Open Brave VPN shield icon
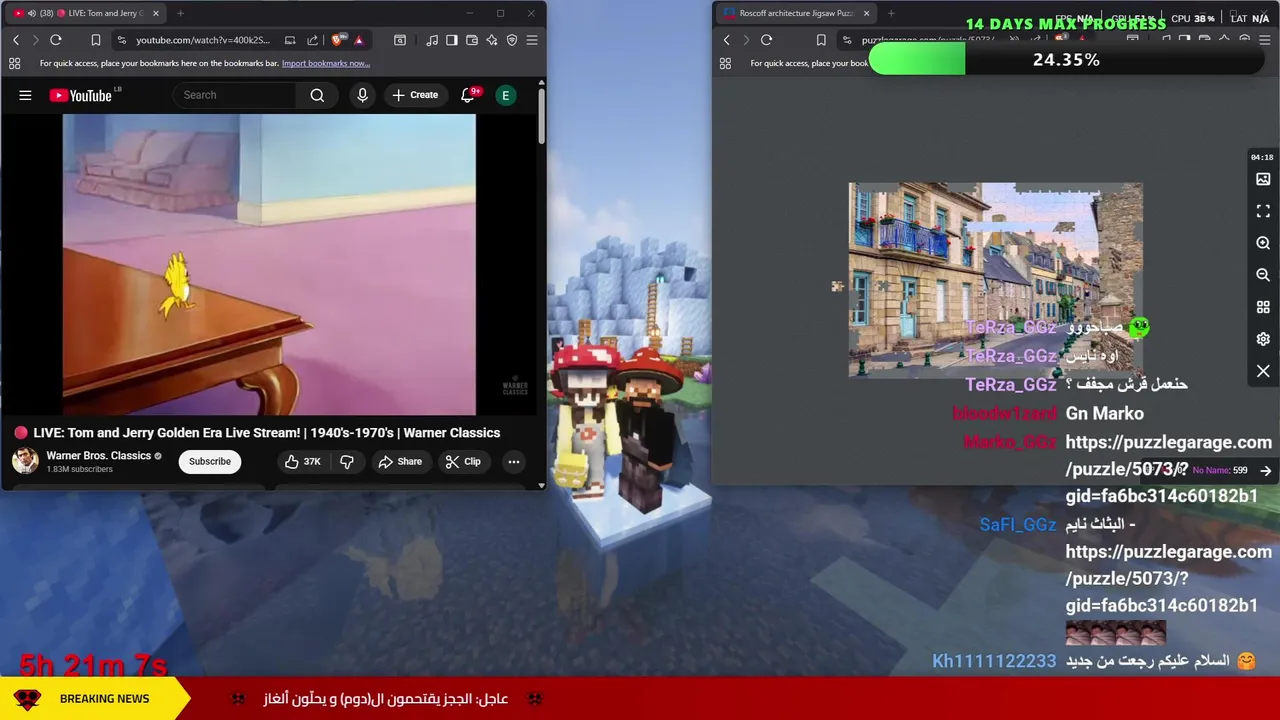 (512, 40)
